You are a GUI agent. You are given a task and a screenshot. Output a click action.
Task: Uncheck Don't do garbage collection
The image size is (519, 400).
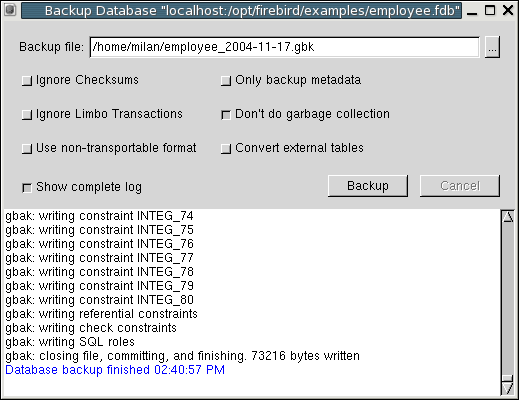click(226, 115)
